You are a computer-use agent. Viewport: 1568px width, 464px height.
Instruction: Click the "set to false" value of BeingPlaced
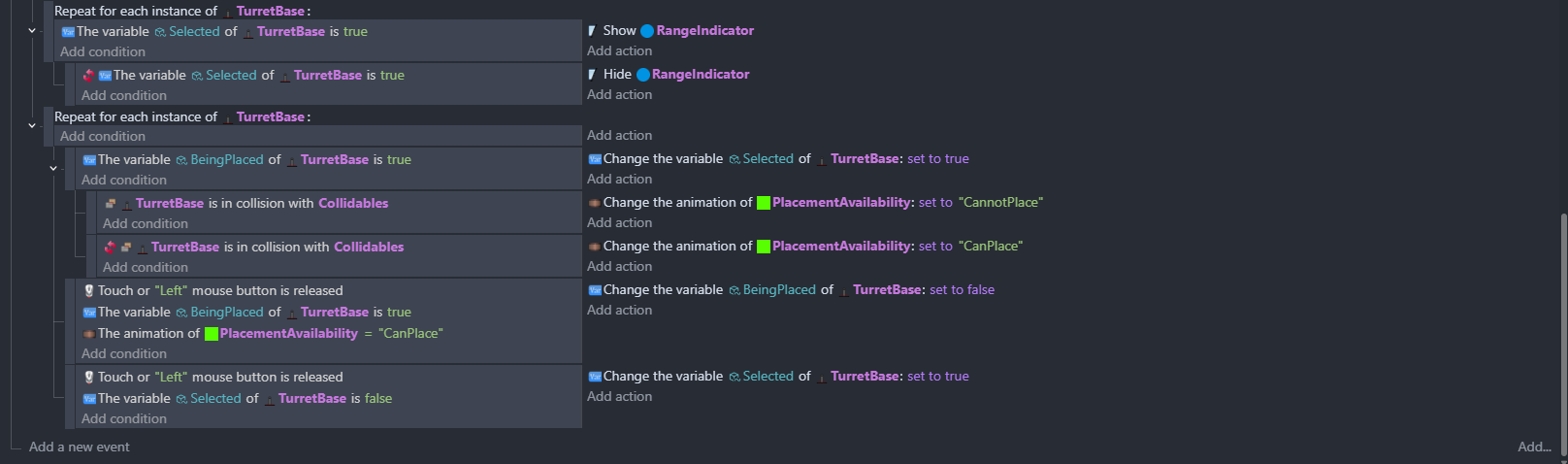point(962,290)
